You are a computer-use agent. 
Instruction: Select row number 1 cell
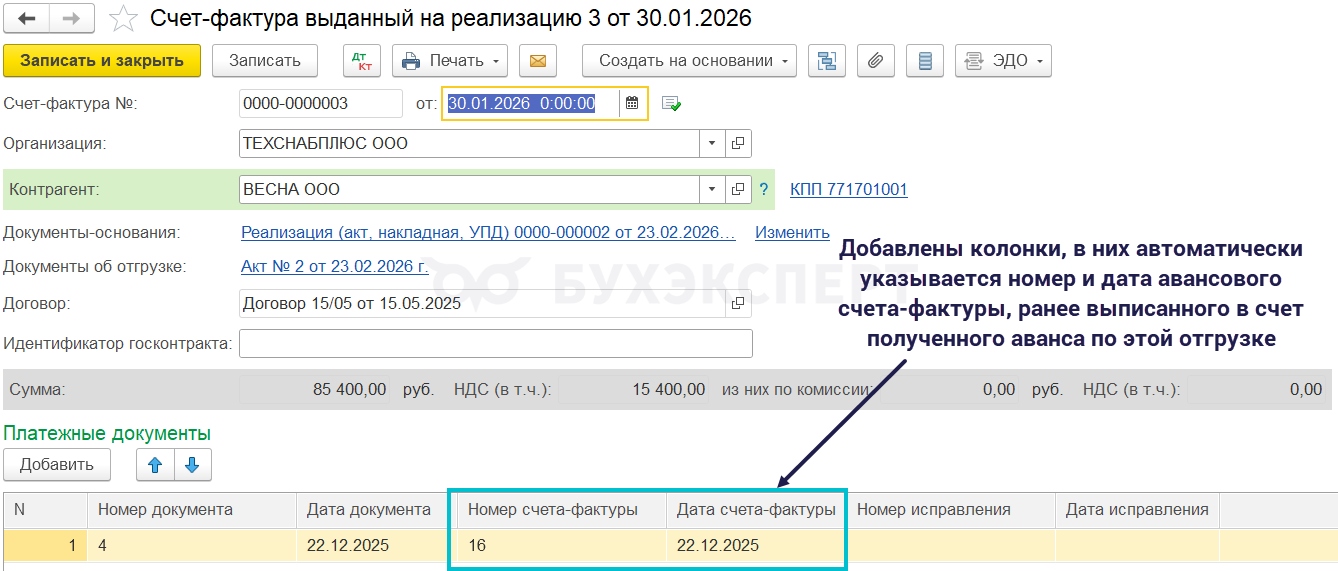tap(45, 546)
